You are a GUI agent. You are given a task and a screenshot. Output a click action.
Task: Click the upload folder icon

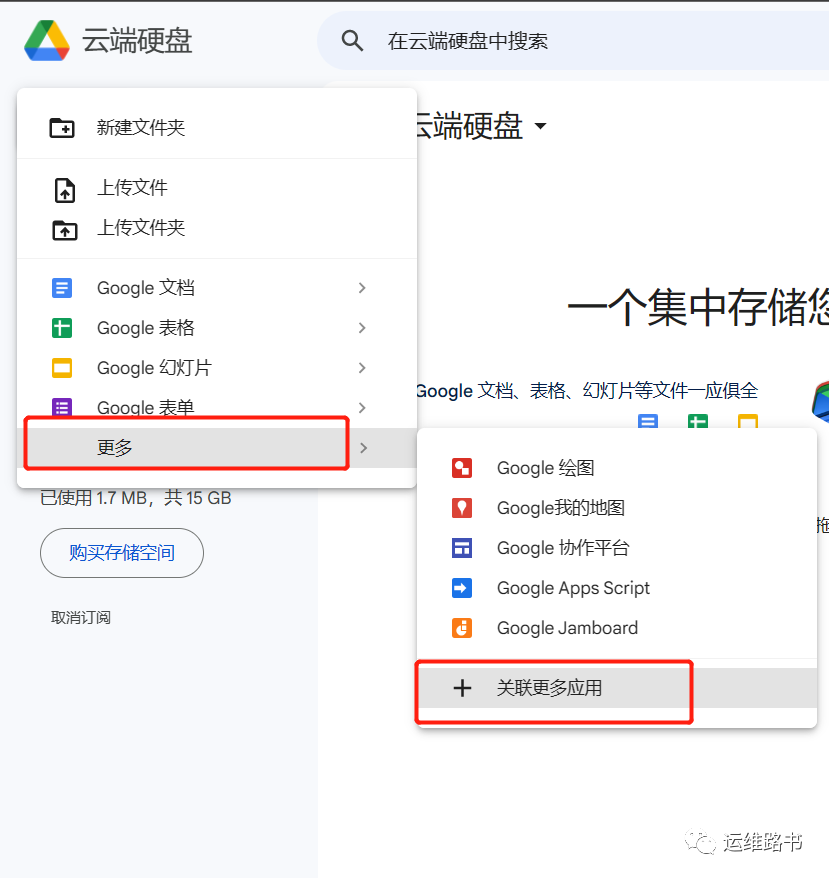[65, 230]
